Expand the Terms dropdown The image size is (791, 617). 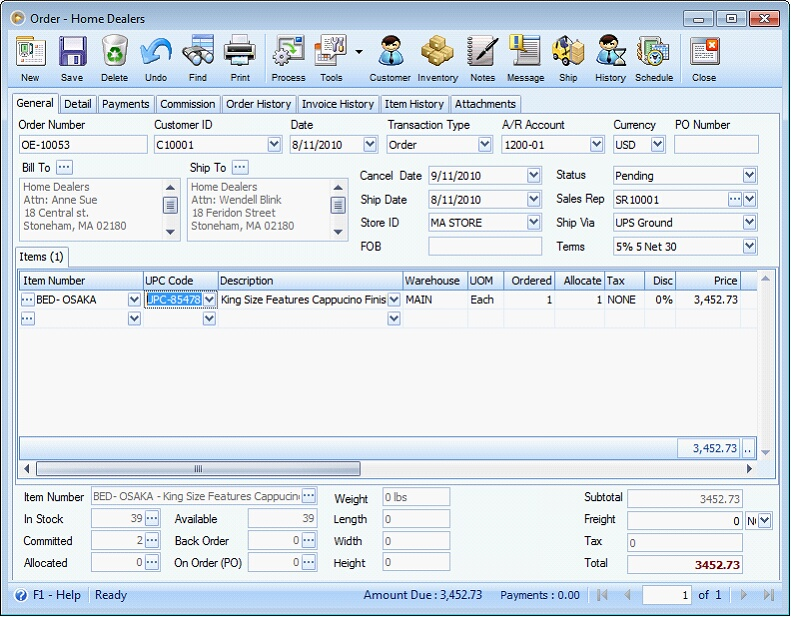pyautogui.click(x=750, y=246)
